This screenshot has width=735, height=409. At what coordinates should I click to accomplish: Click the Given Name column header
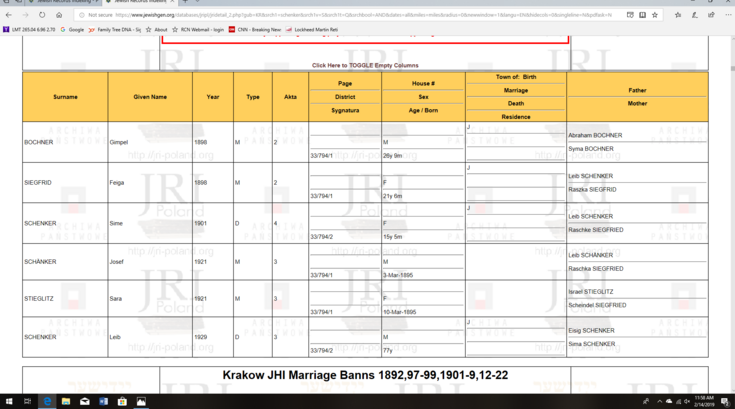pos(150,97)
